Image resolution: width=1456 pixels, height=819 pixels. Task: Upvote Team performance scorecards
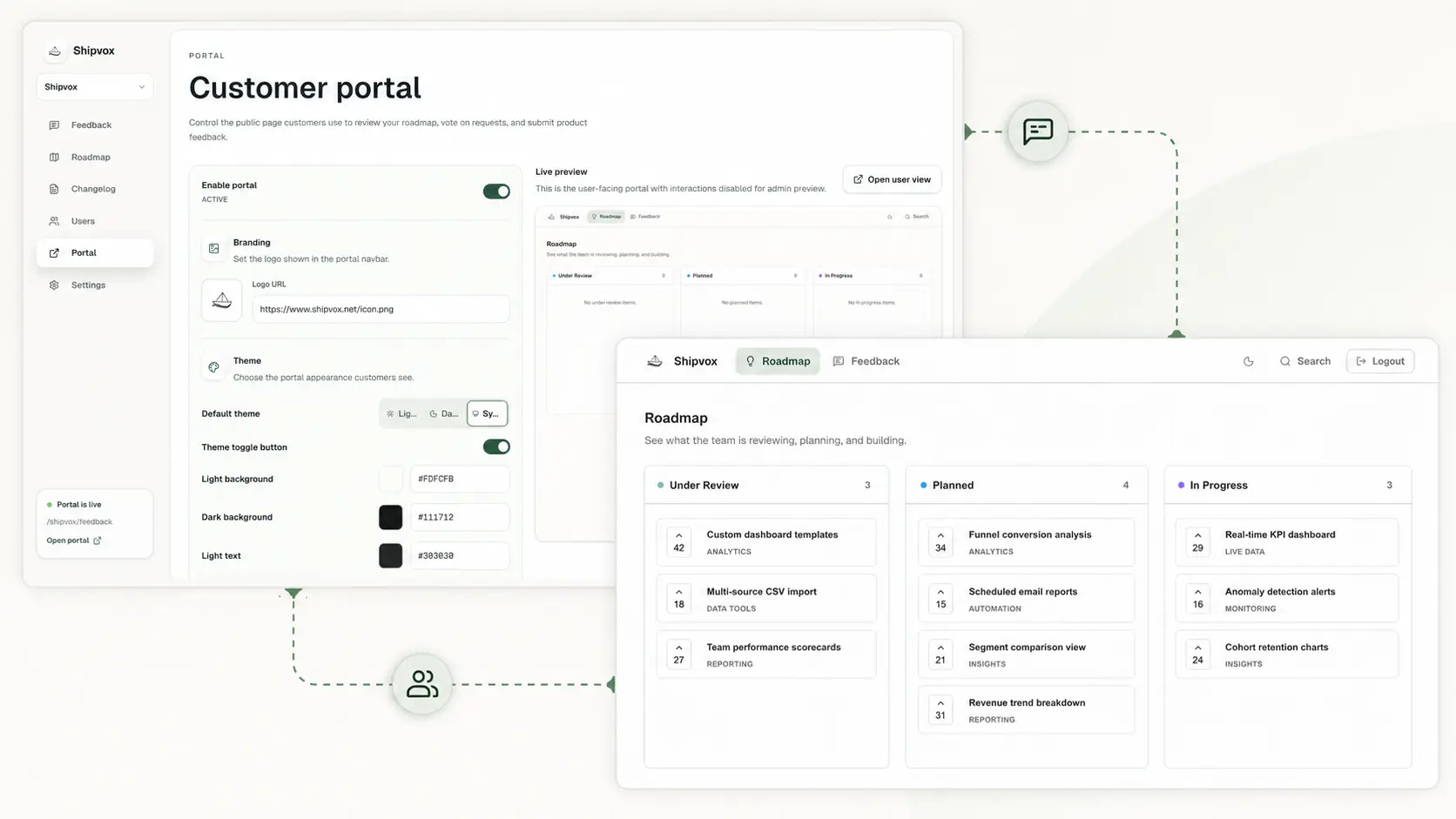click(679, 654)
